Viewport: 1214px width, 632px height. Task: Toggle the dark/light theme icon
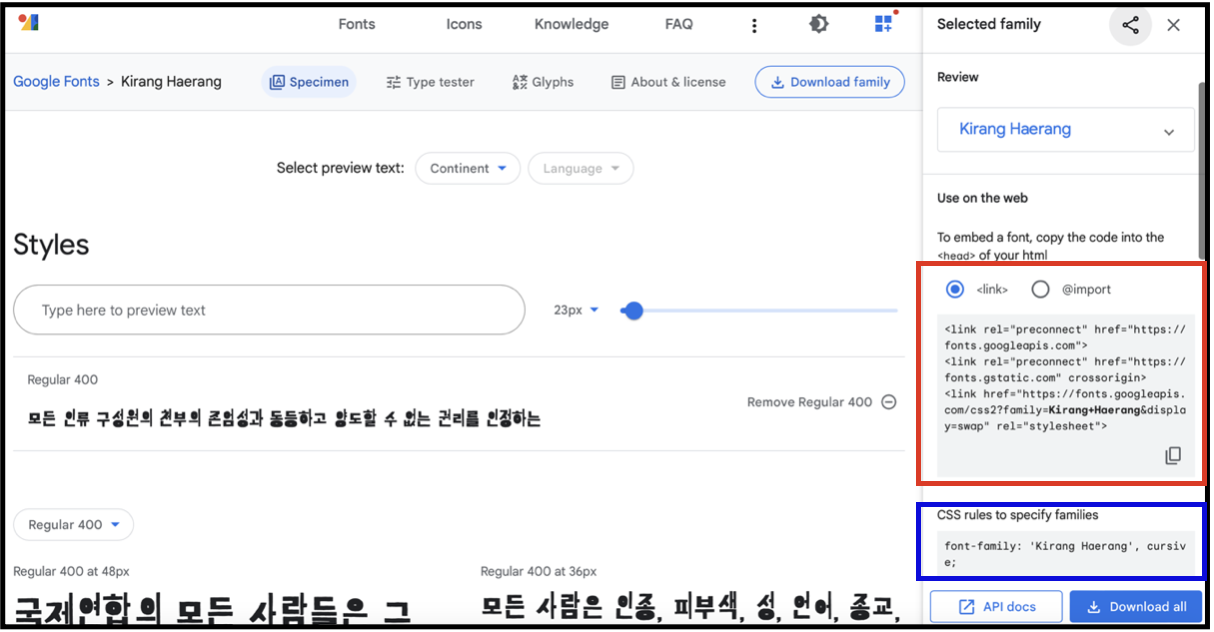[819, 24]
